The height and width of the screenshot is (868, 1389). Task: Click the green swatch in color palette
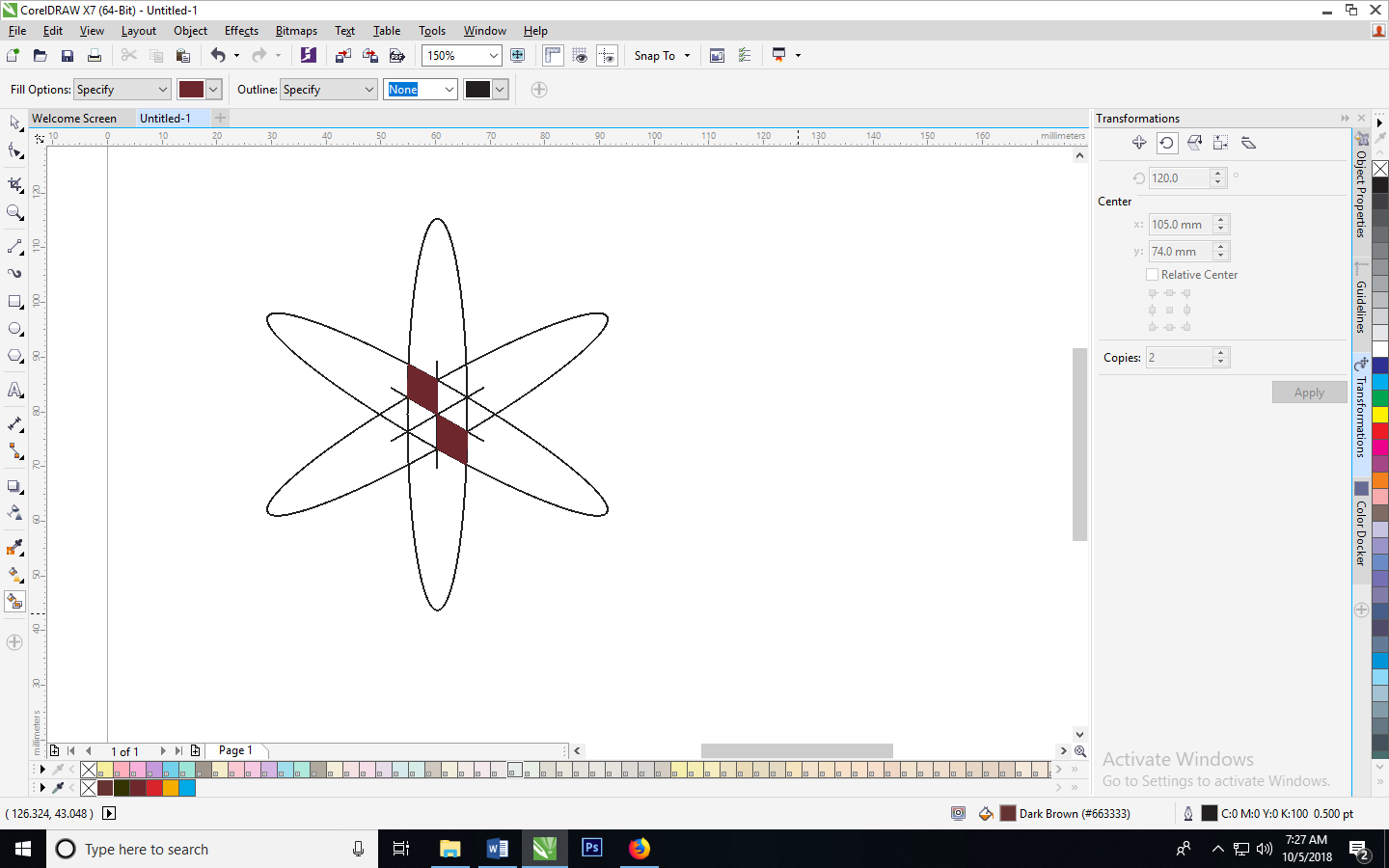[x=1380, y=397]
